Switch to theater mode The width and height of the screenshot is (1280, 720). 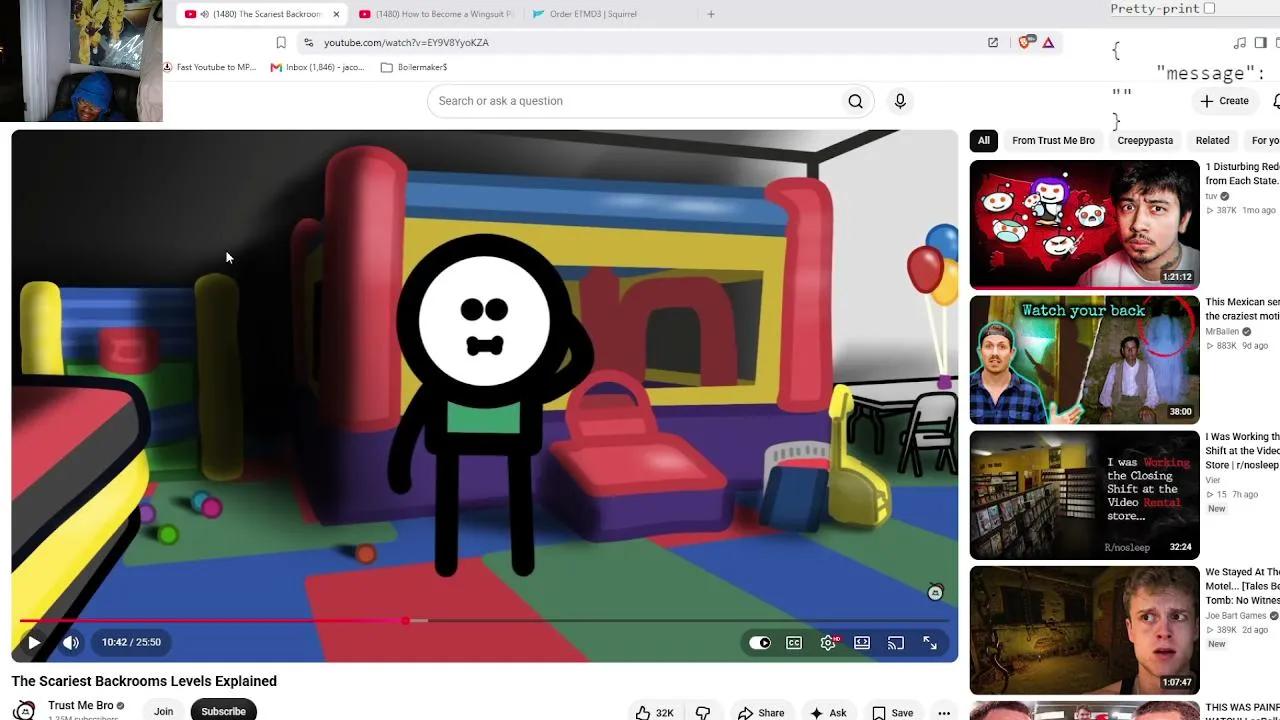[x=862, y=643]
